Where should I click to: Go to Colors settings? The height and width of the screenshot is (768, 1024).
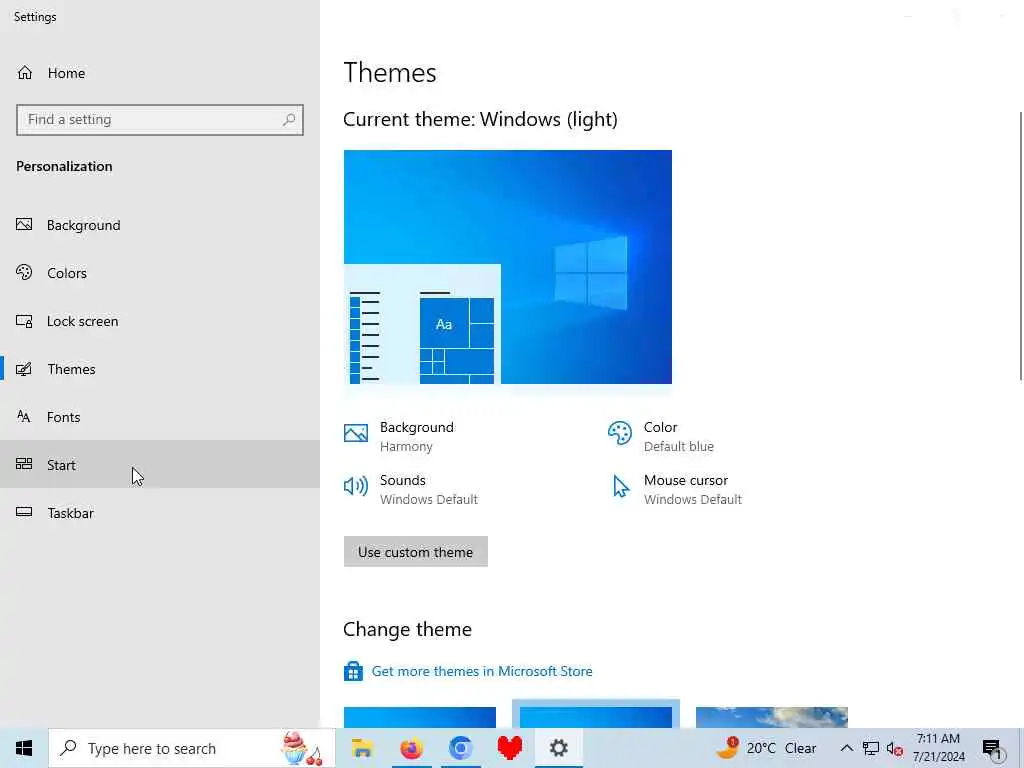(160, 273)
